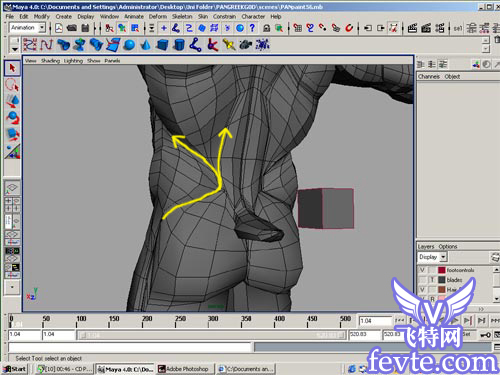Open the Display dropdown in Layers panel
500x375 pixels.
(443, 257)
